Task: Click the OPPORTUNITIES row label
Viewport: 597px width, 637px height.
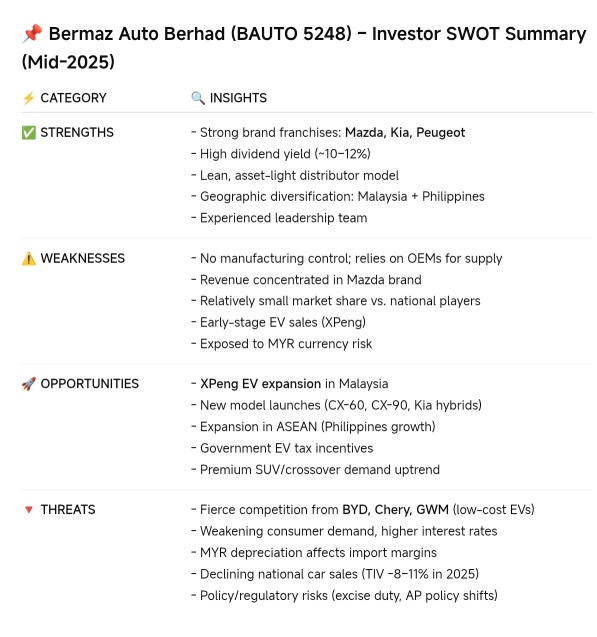Action: [x=90, y=384]
